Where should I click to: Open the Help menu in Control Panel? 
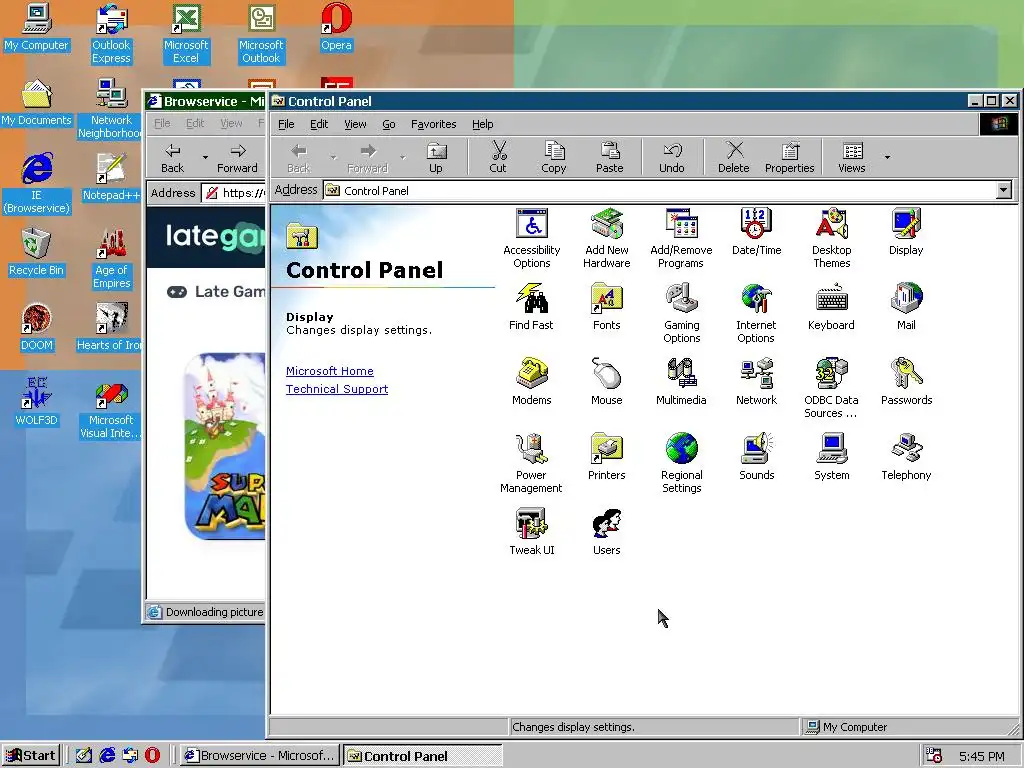pos(483,124)
